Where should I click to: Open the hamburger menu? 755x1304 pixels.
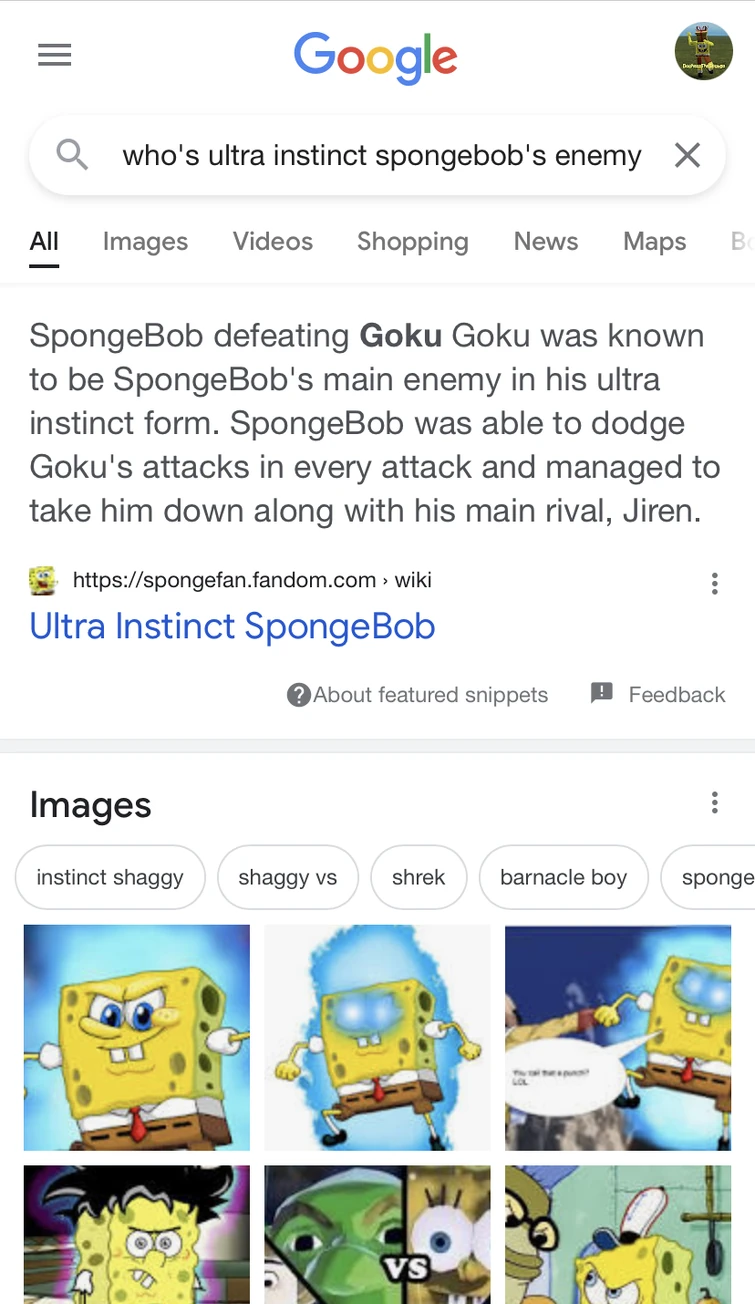(54, 55)
